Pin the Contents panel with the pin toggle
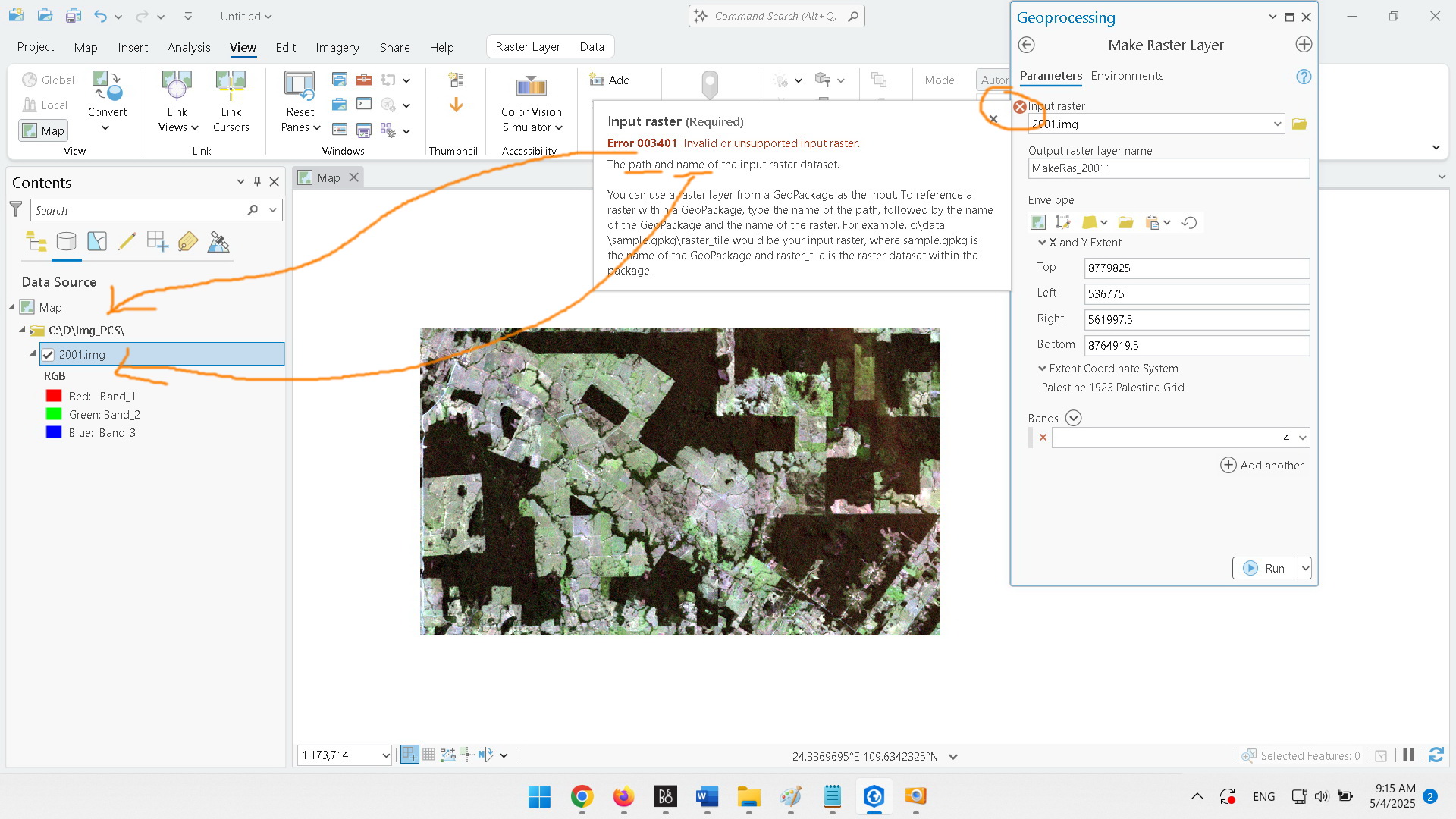 pos(257,181)
